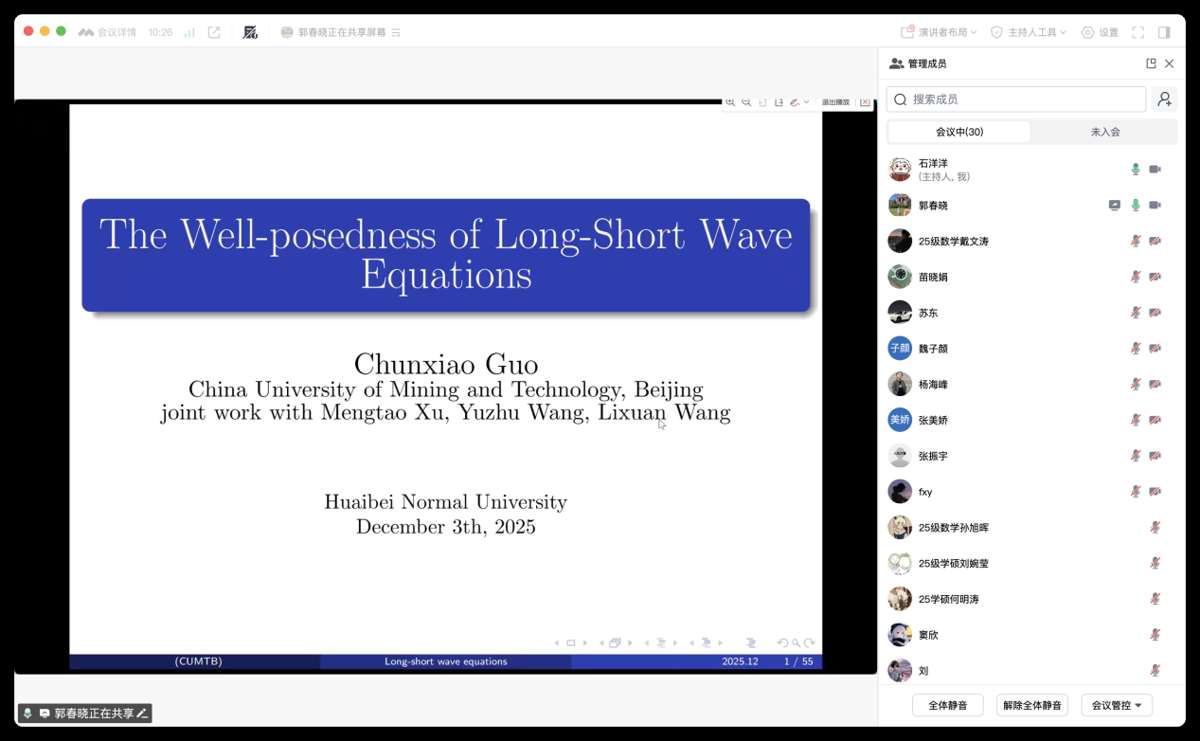Enter fullscreen mode icon
The image size is (1200, 741).
(x=1138, y=32)
